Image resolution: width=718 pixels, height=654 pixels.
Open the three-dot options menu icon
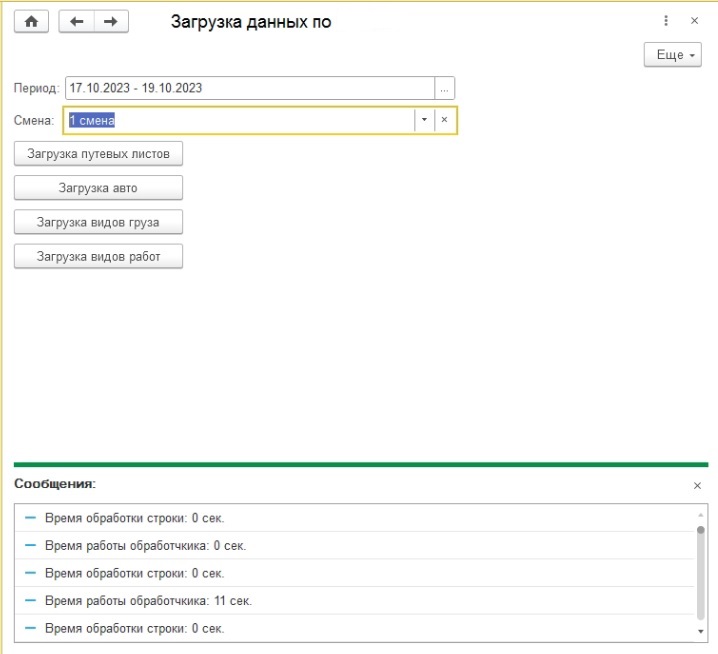(x=666, y=21)
